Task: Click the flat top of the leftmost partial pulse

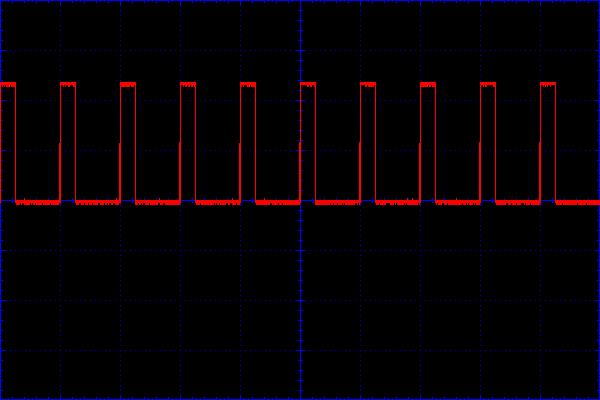Action: 7,85
